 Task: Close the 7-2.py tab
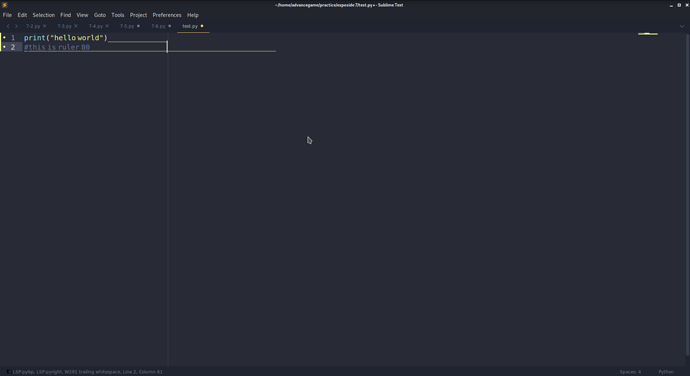pos(44,26)
